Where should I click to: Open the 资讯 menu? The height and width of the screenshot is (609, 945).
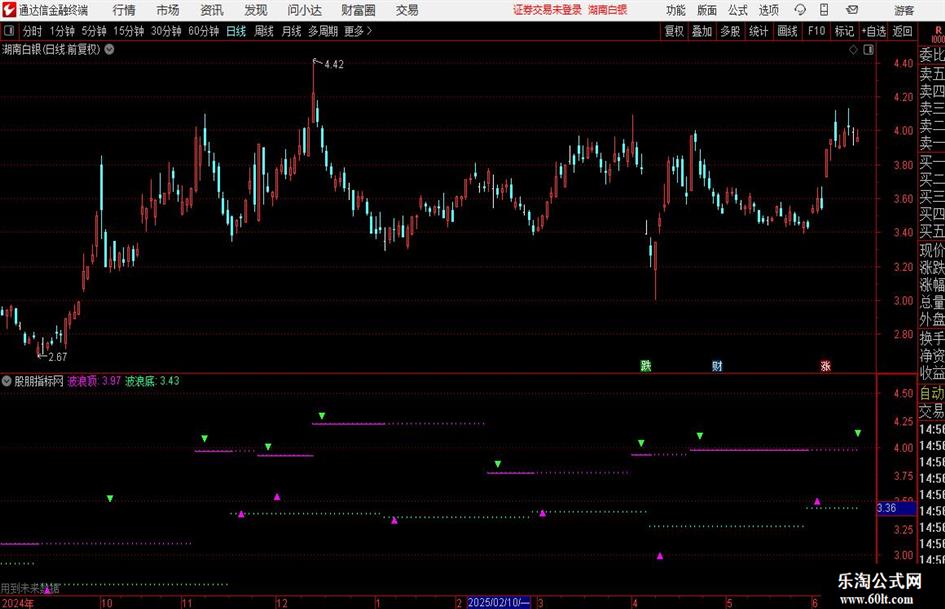[x=212, y=10]
